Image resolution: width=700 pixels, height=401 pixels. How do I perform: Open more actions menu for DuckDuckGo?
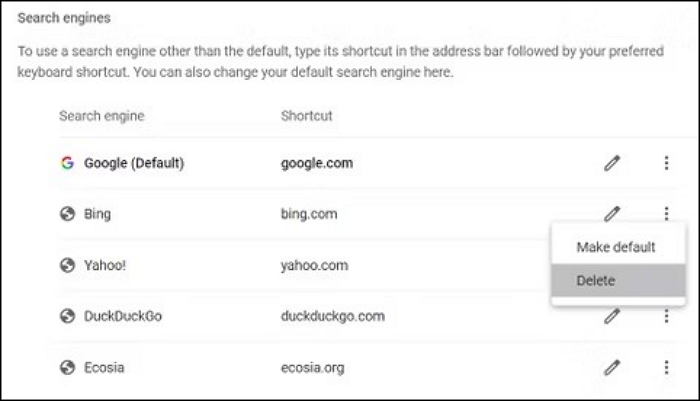tap(666, 316)
